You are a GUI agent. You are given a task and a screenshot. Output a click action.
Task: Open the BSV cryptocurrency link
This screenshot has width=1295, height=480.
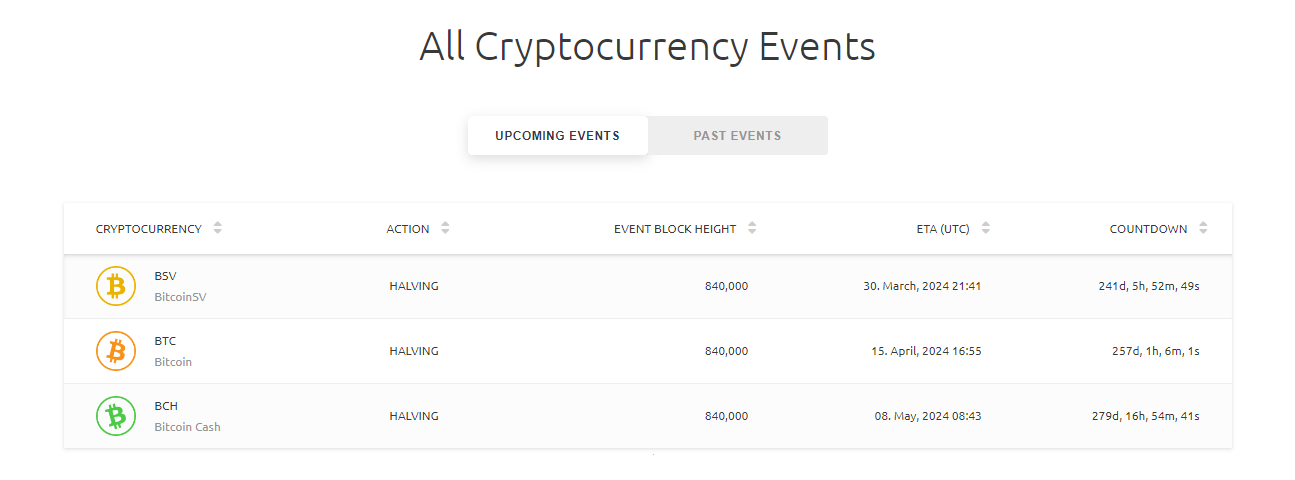click(165, 276)
